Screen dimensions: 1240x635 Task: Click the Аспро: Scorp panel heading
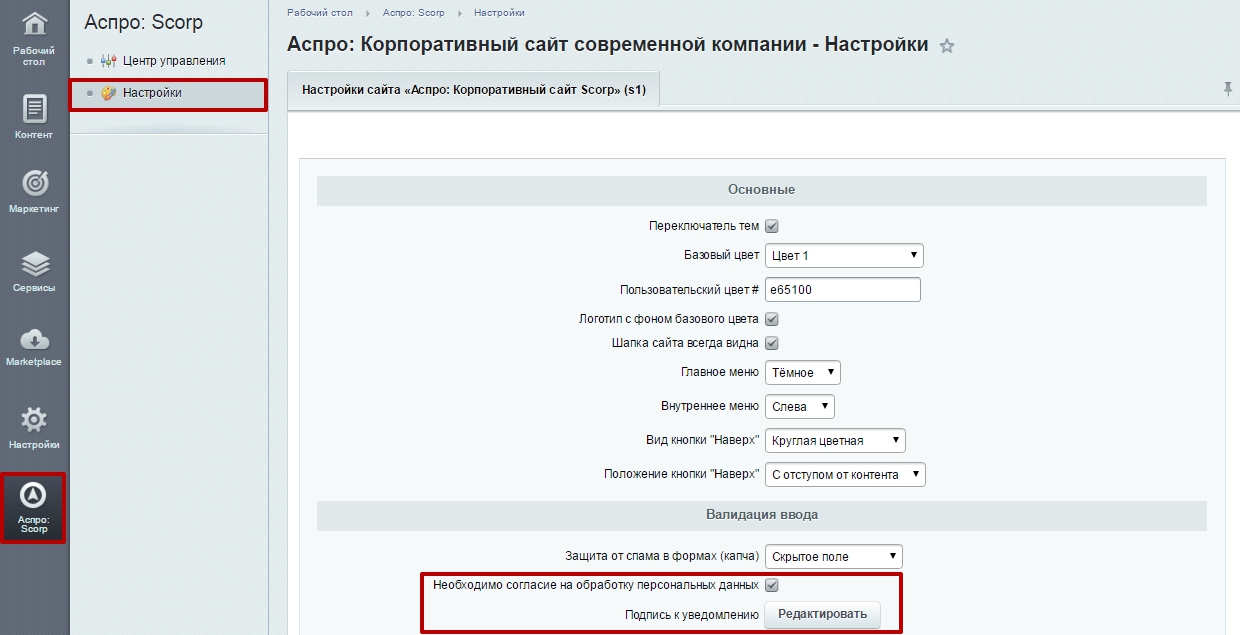pyautogui.click(x=143, y=23)
